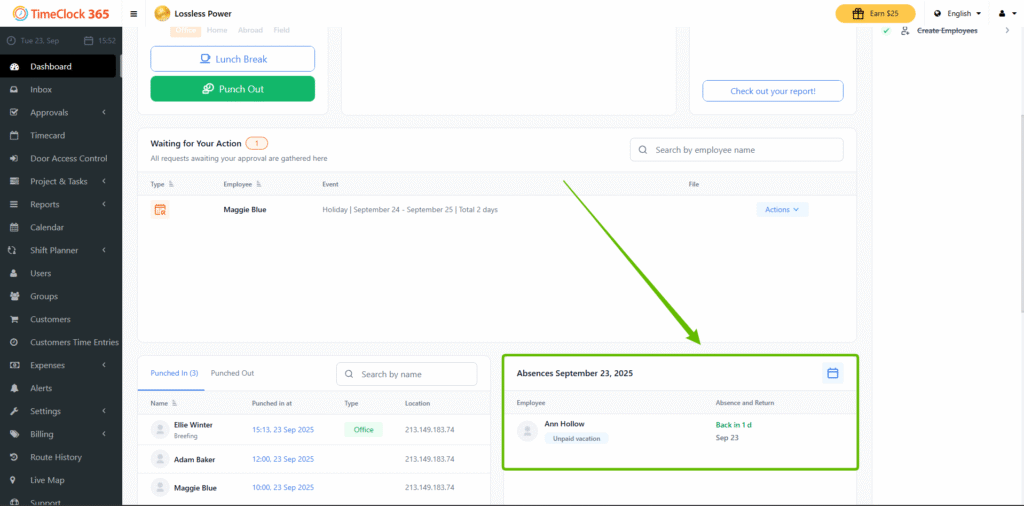
Task: Click Check out your report button
Action: (x=772, y=91)
